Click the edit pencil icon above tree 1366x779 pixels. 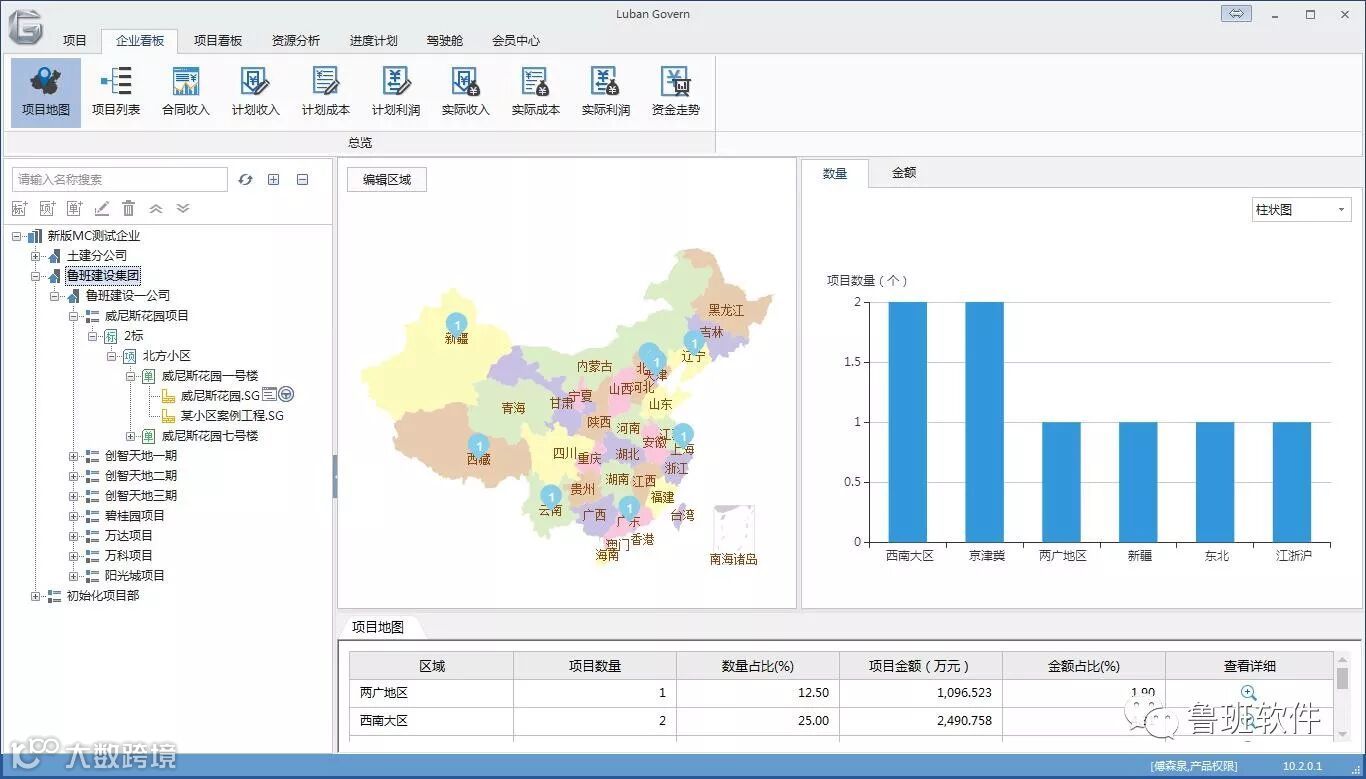click(x=101, y=208)
